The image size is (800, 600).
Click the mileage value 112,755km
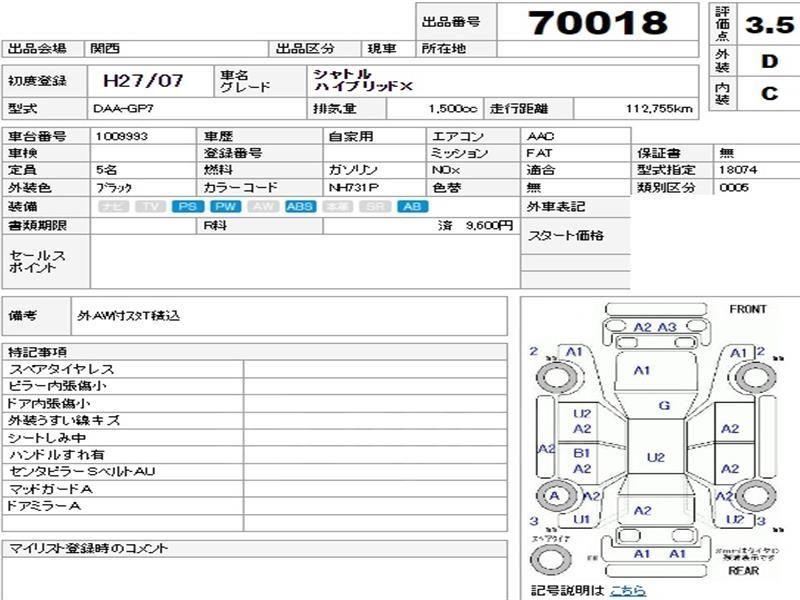click(659, 109)
